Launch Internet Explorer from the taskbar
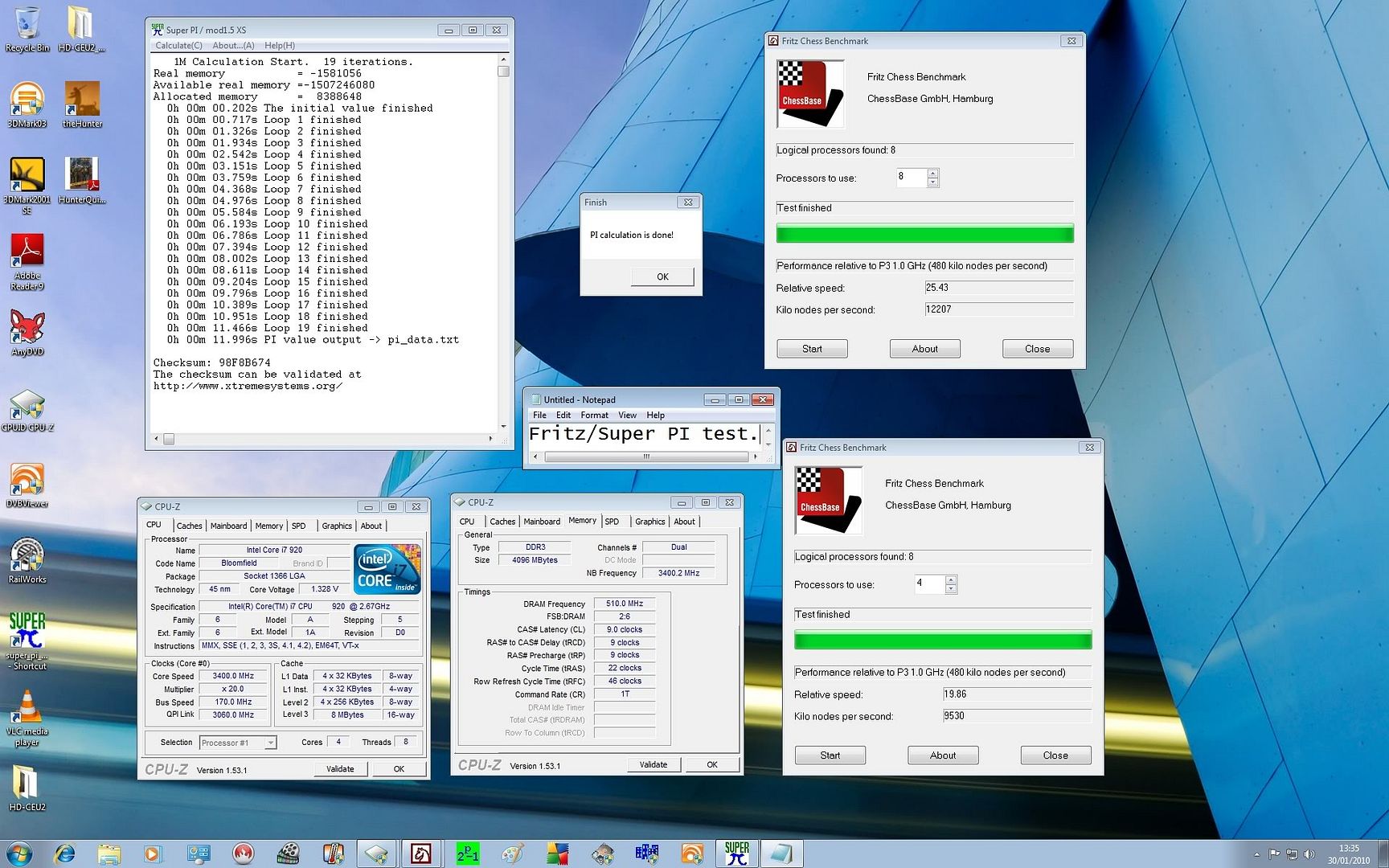Screen dimensions: 1389x868 click(x=65, y=854)
